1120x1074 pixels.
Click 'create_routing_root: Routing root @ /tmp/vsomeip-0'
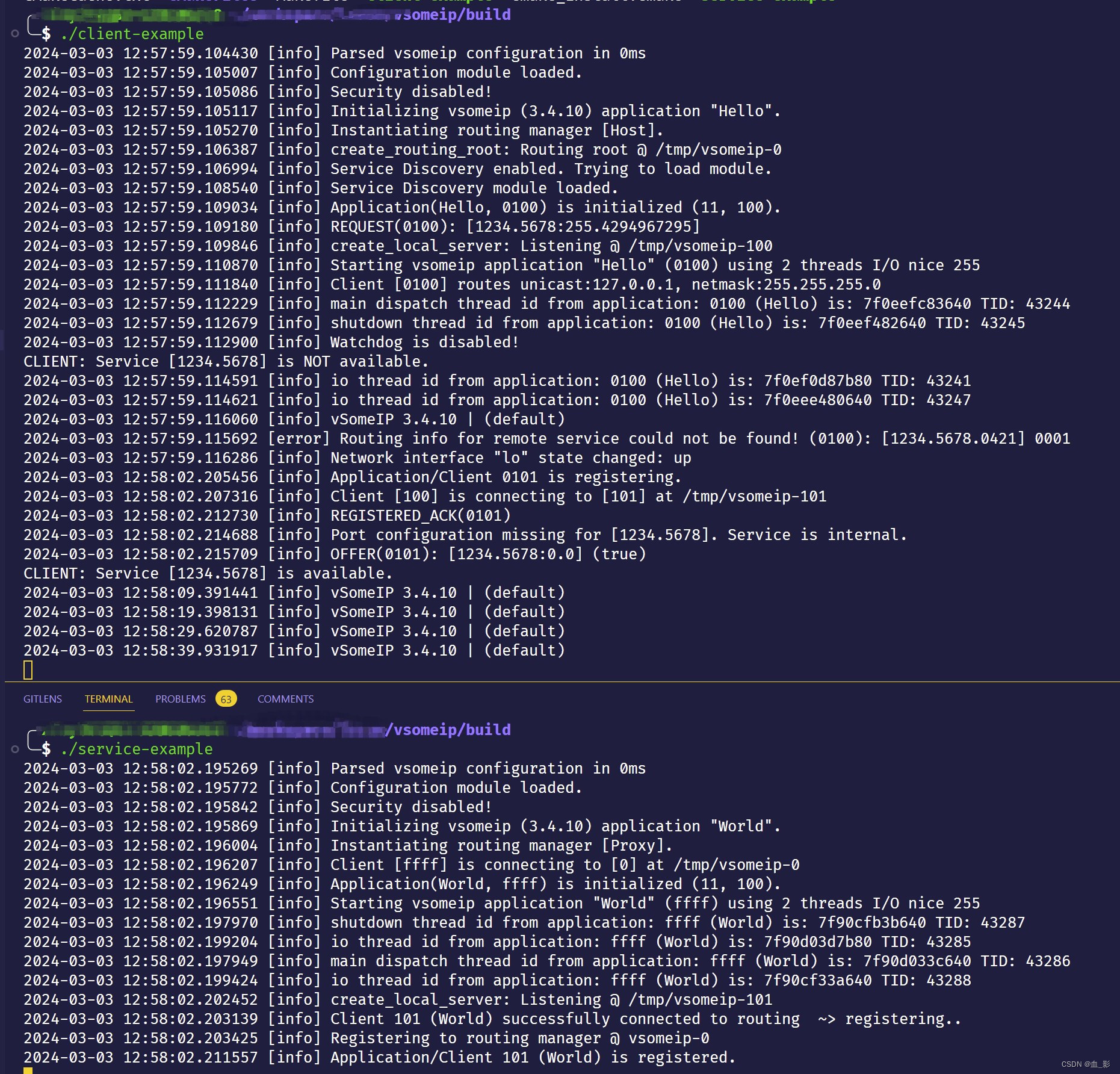(402, 149)
